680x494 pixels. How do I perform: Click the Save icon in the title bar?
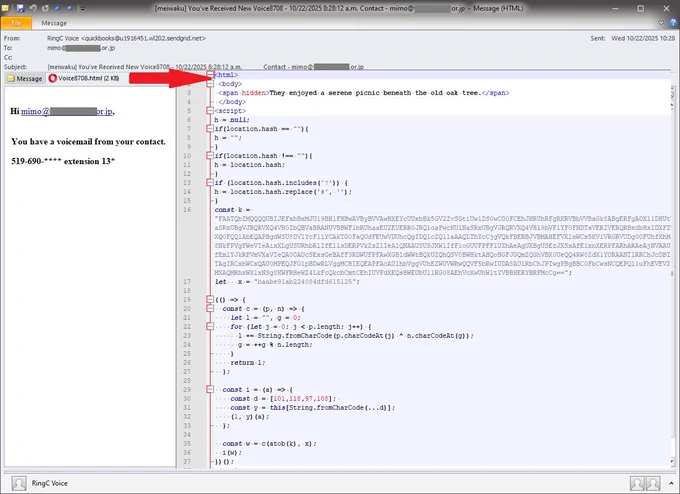20,8
